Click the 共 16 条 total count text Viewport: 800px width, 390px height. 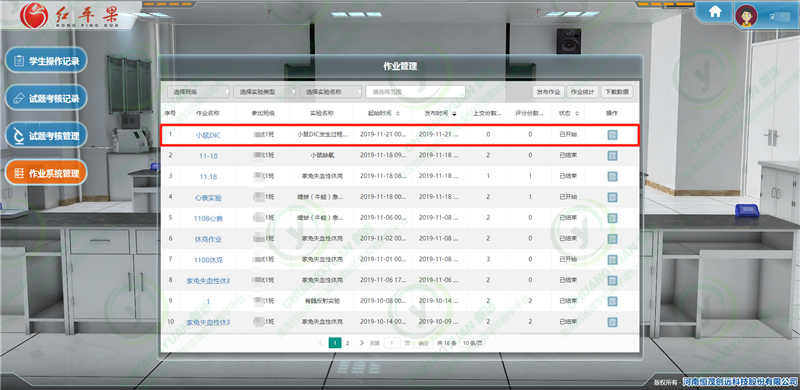446,343
